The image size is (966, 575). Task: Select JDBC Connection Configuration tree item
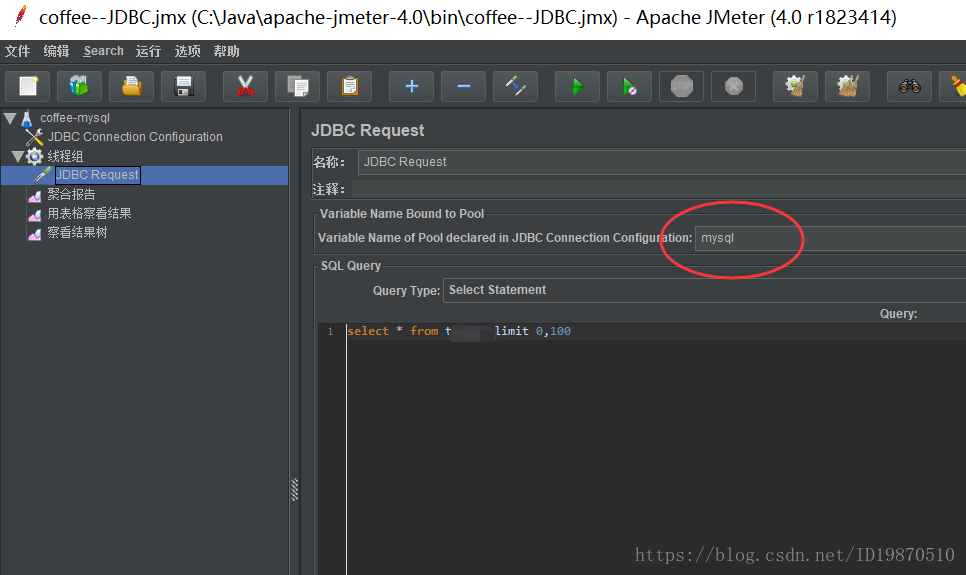[x=135, y=137]
